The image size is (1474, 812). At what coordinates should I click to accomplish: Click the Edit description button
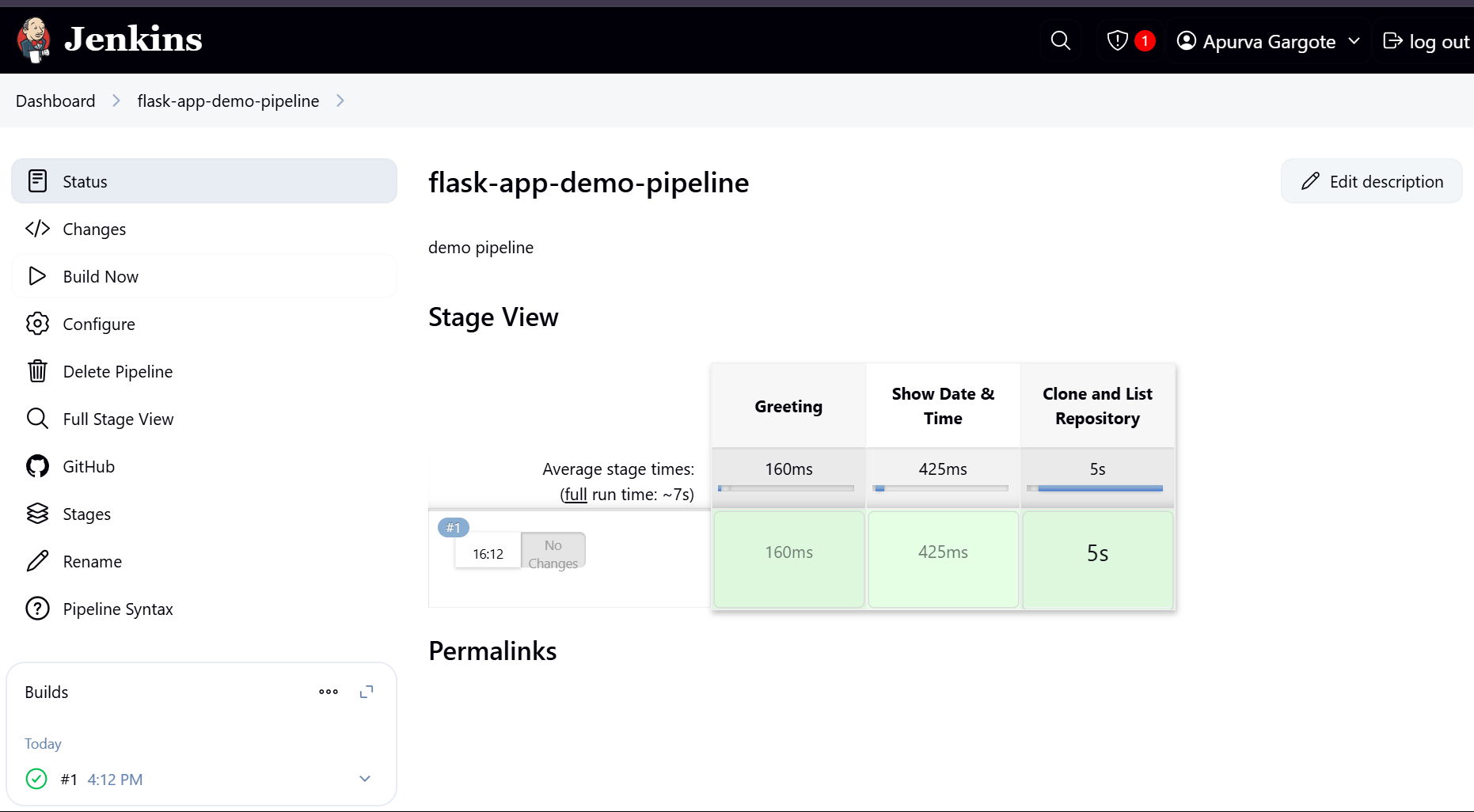pyautogui.click(x=1372, y=181)
